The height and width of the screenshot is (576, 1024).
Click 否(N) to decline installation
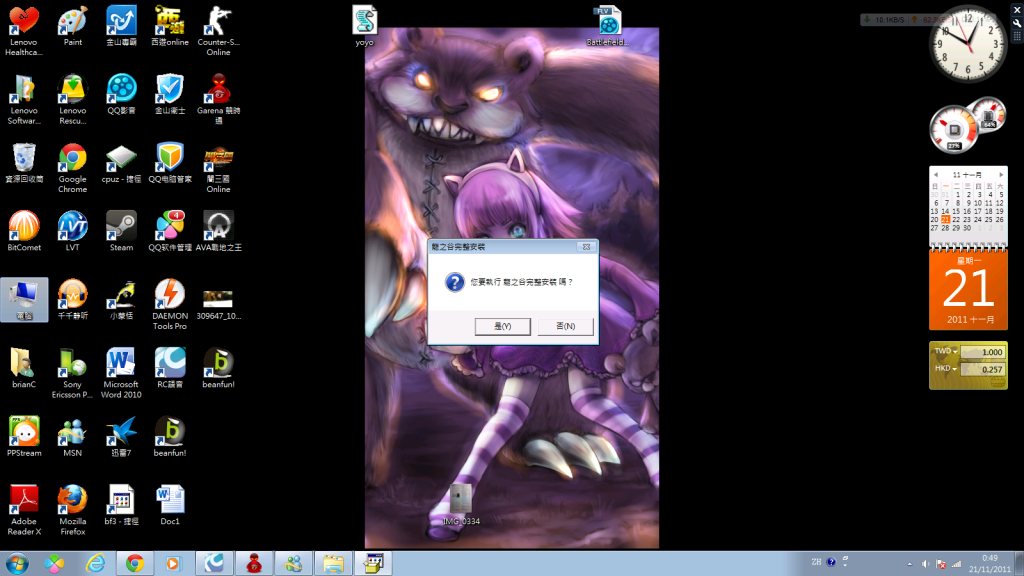click(566, 326)
